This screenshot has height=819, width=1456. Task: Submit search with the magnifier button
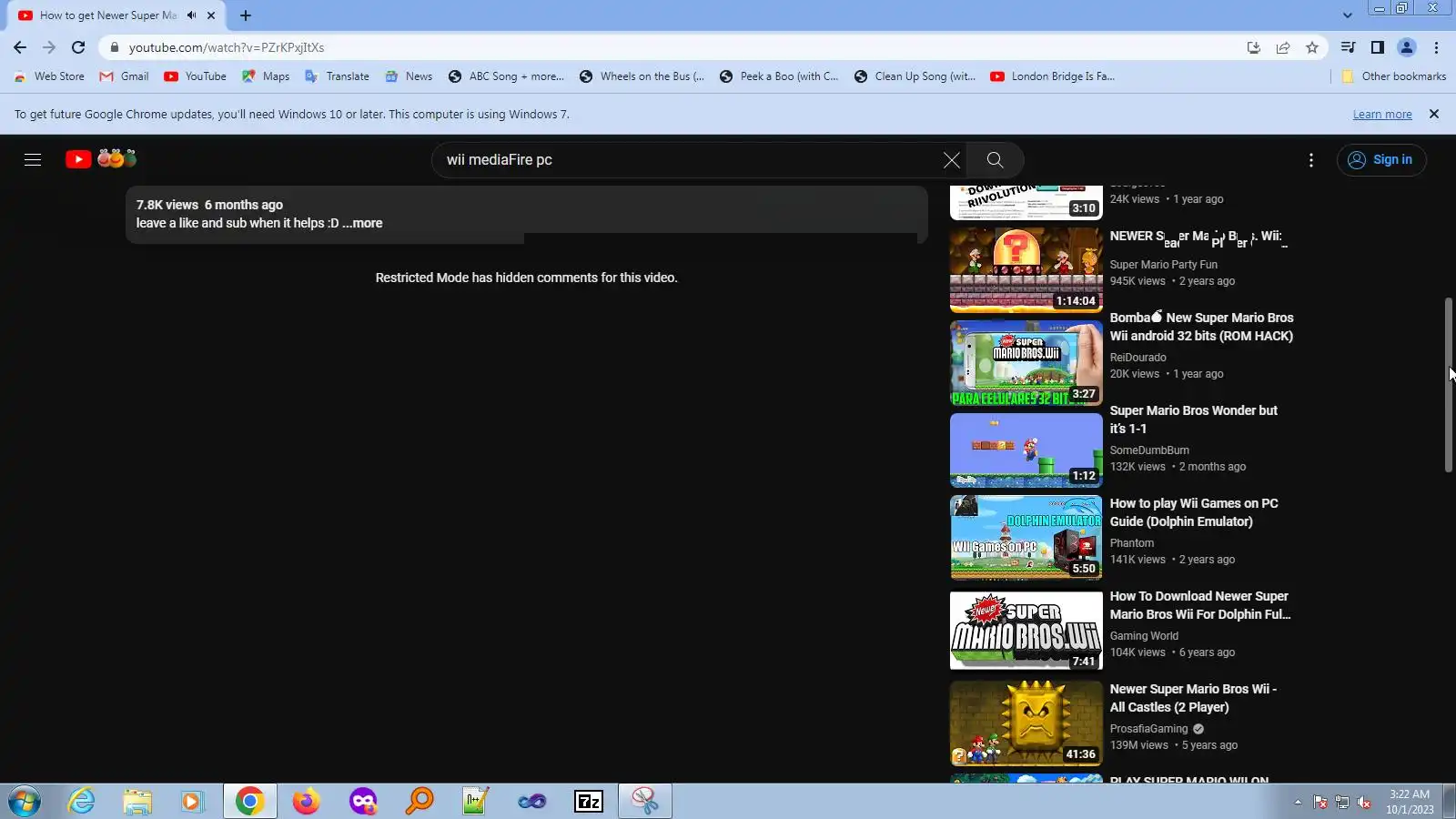point(995,160)
